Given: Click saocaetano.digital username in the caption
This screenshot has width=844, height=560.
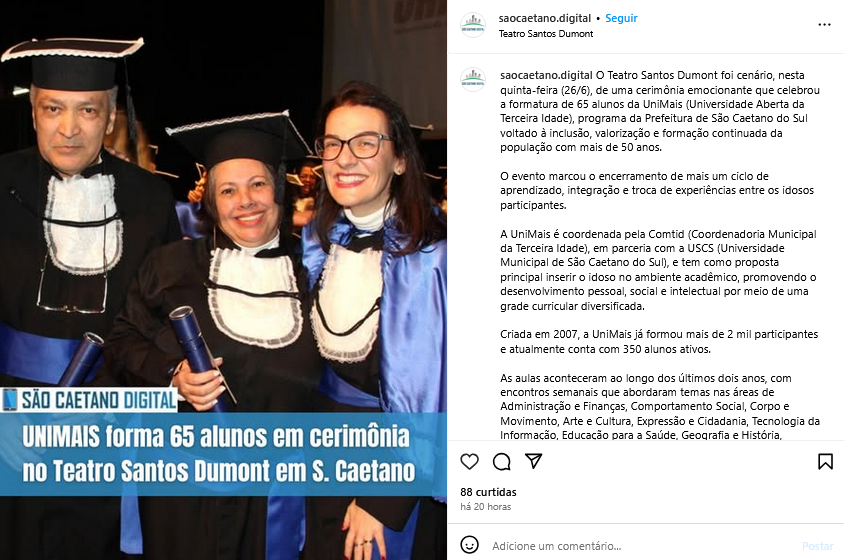Looking at the screenshot, I should [x=546, y=75].
